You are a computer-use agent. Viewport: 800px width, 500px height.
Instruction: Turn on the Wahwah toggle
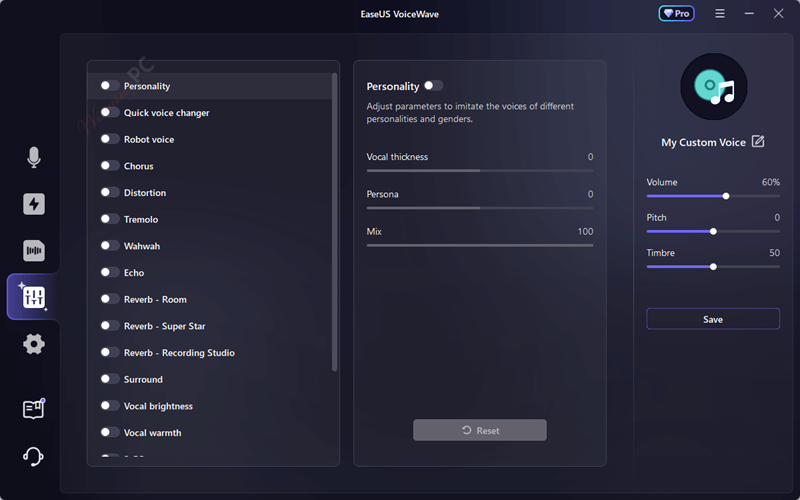(x=110, y=245)
